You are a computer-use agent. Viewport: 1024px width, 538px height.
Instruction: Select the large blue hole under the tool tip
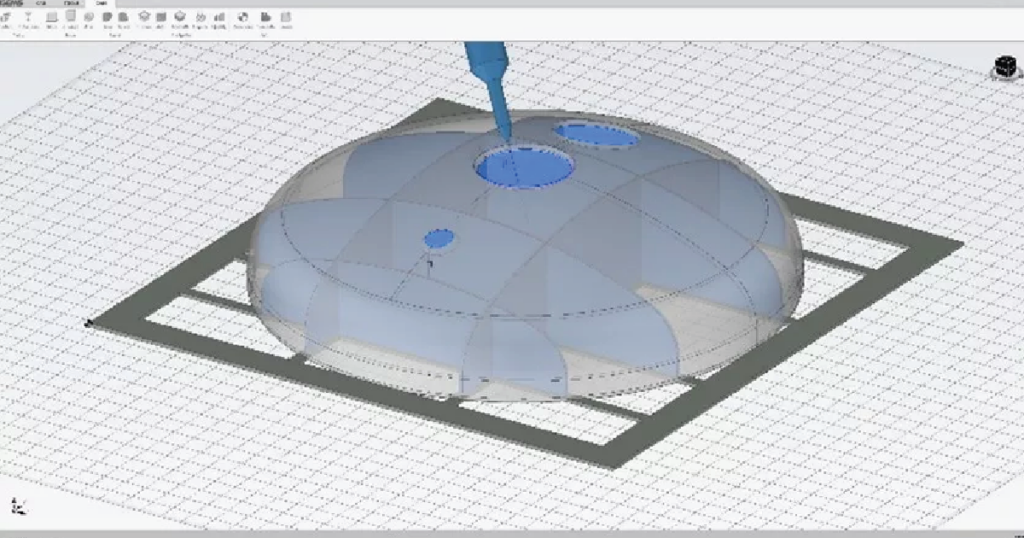525,166
